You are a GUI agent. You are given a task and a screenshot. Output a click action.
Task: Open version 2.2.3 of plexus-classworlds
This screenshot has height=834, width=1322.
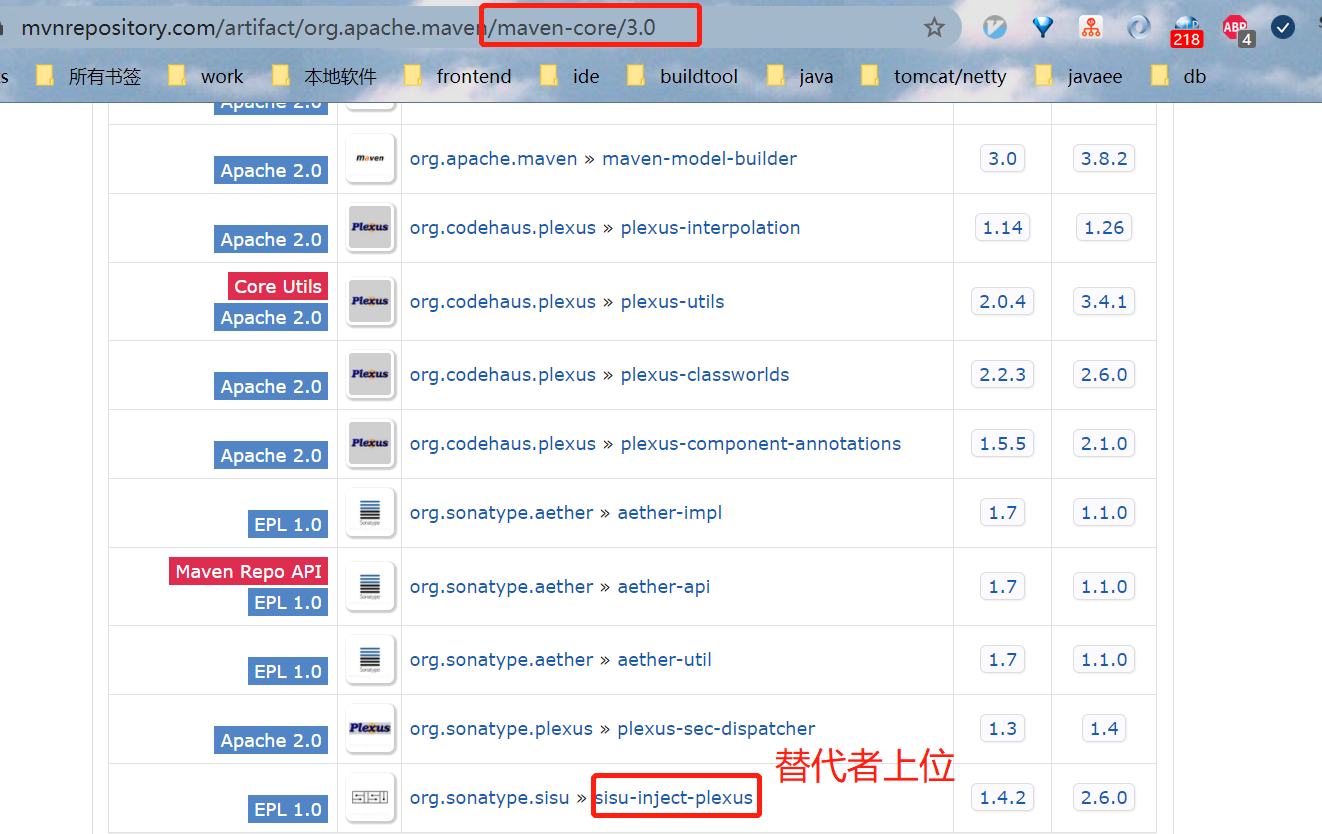(x=1002, y=374)
